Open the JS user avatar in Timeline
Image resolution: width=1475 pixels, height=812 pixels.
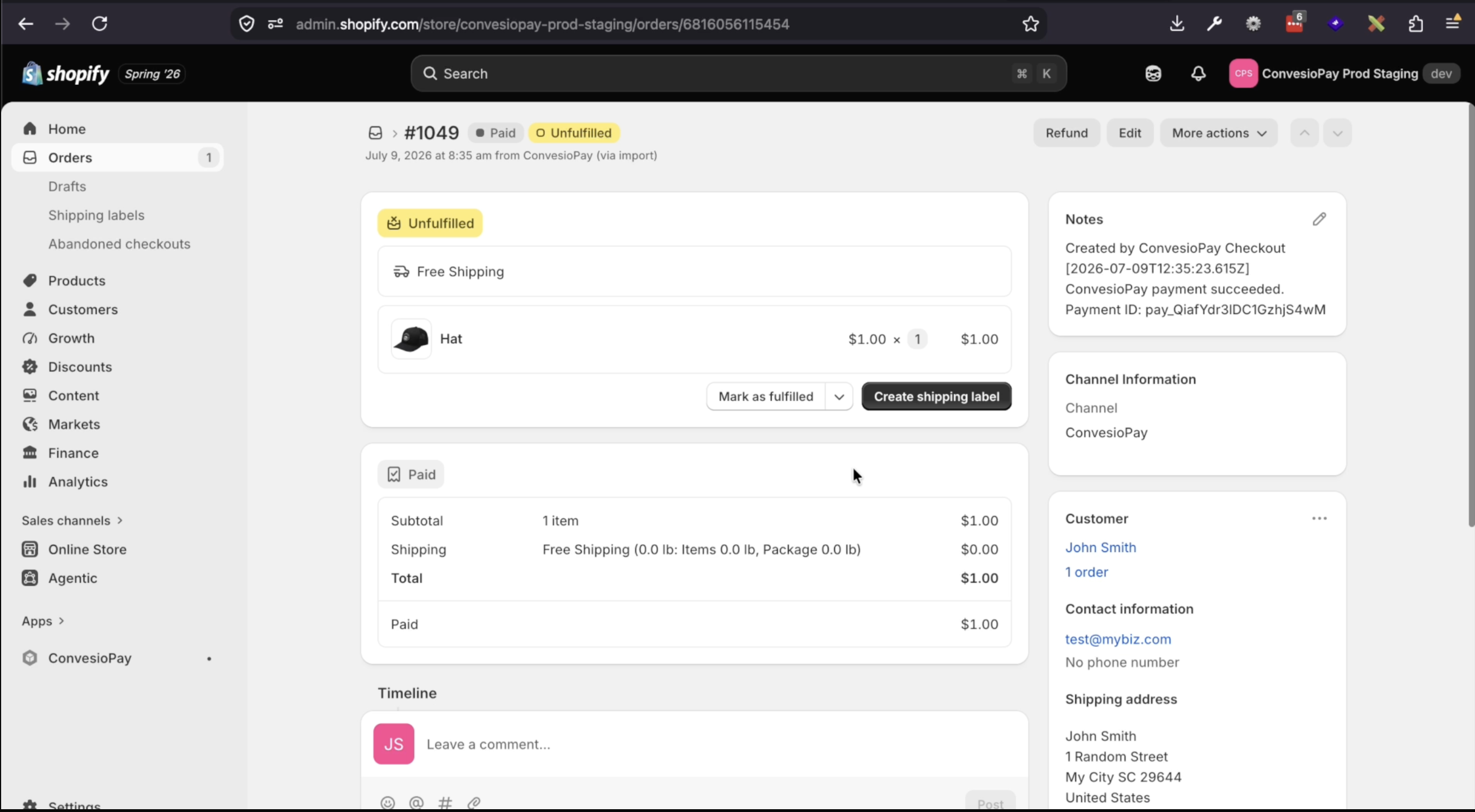click(394, 744)
